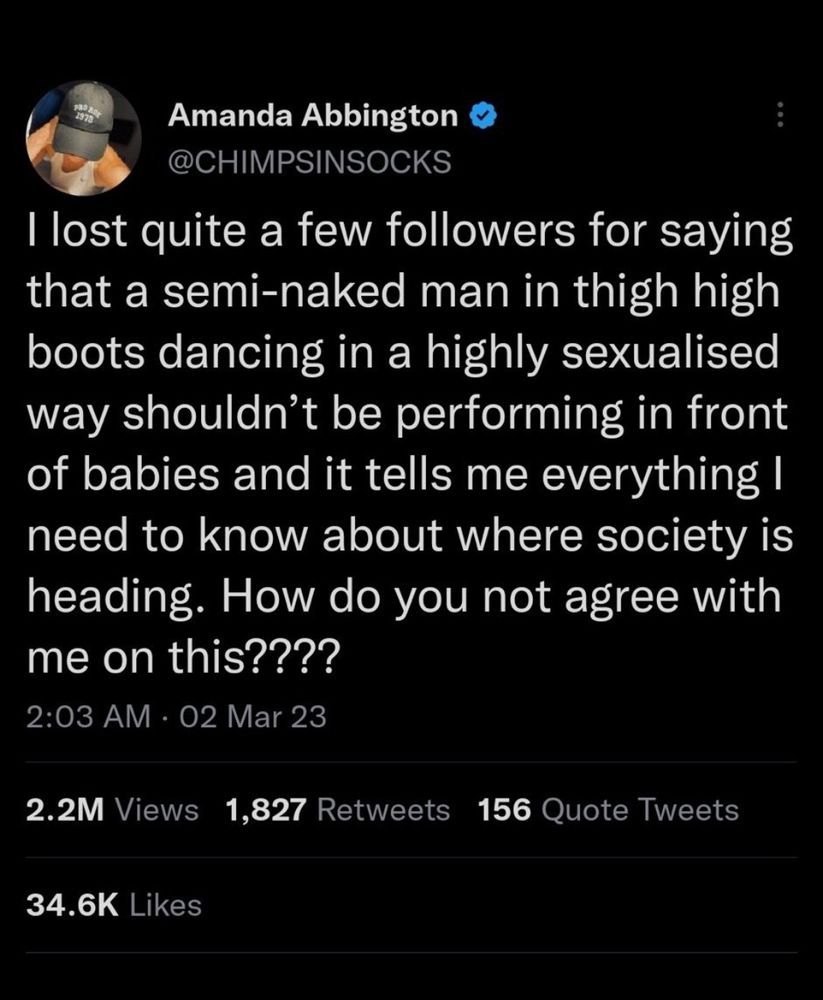
Task: Click the 1,827 retweet count number
Action: 266,810
